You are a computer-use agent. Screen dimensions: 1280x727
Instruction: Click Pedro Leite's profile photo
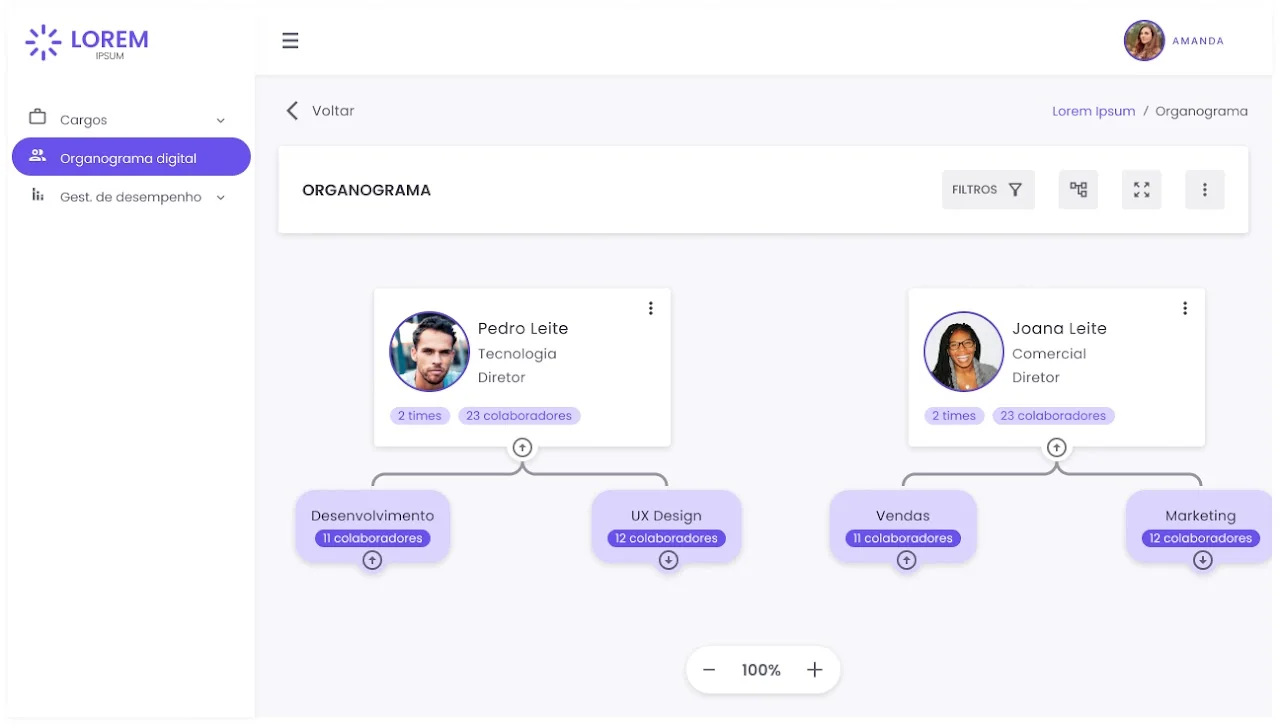tap(429, 351)
